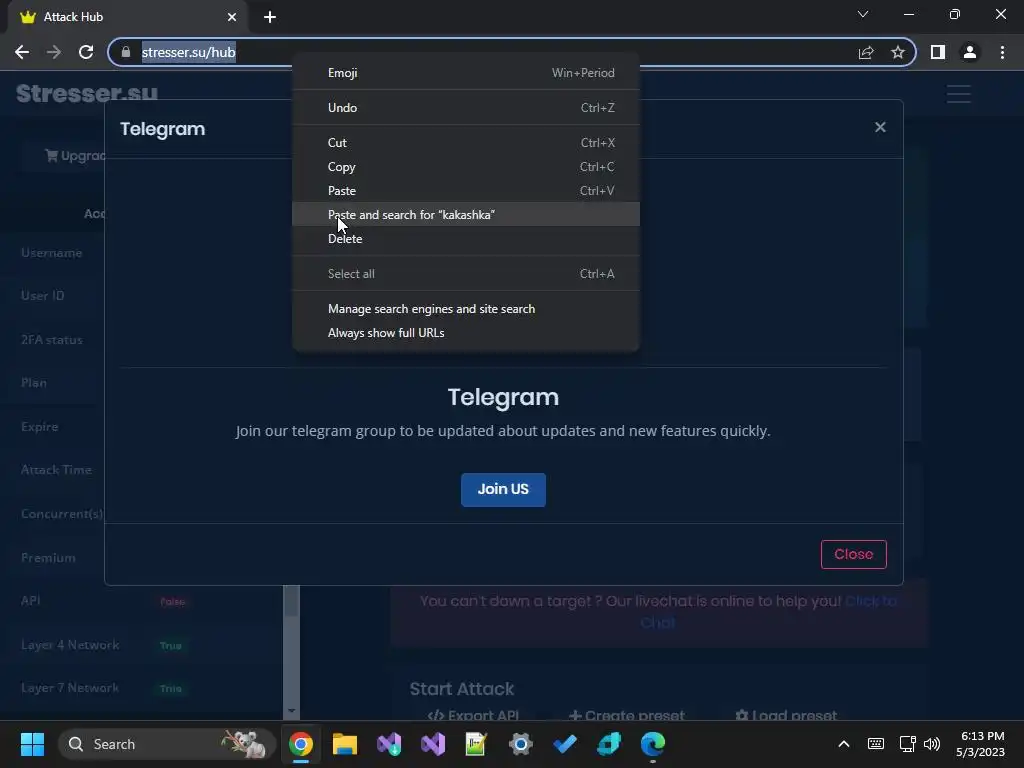
Task: Open network status in the system tray
Action: pyautogui.click(x=907, y=744)
